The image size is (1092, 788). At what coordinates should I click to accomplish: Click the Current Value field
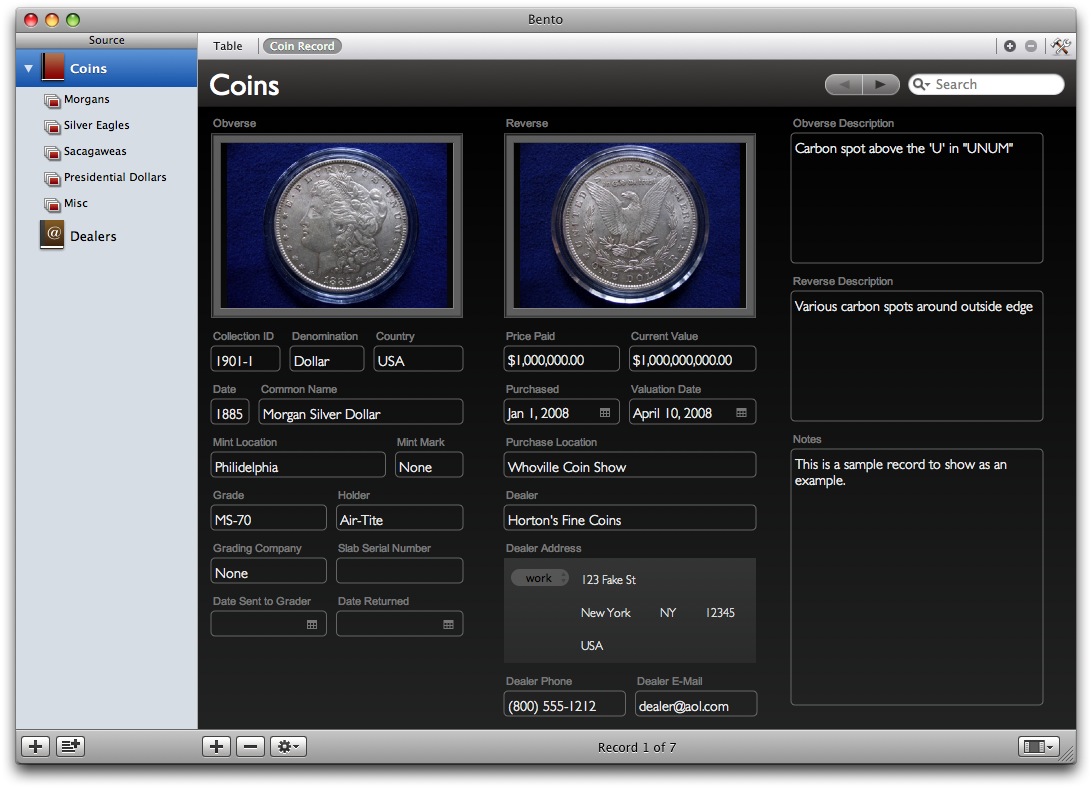[692, 360]
